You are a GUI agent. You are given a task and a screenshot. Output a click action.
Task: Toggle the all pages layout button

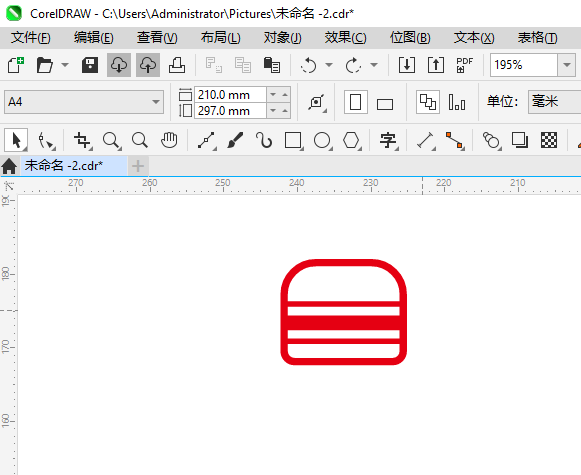[428, 102]
